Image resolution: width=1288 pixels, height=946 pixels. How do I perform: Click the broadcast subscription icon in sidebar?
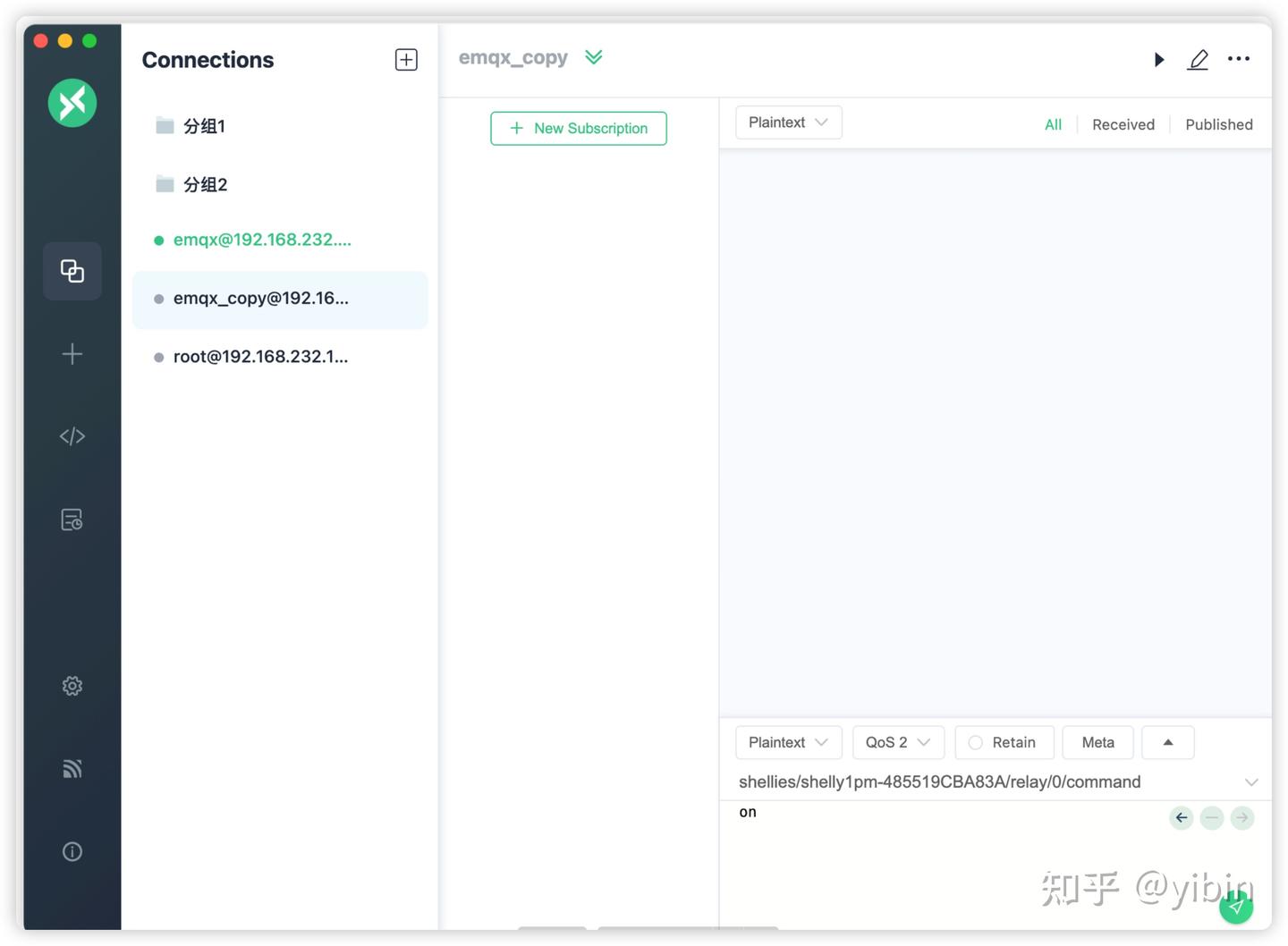coord(72,768)
